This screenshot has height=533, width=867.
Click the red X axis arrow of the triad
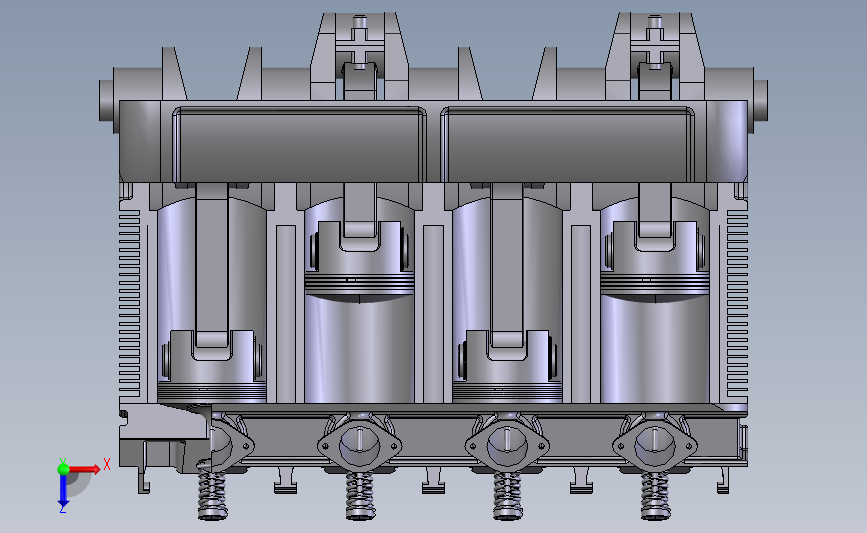pos(84,469)
